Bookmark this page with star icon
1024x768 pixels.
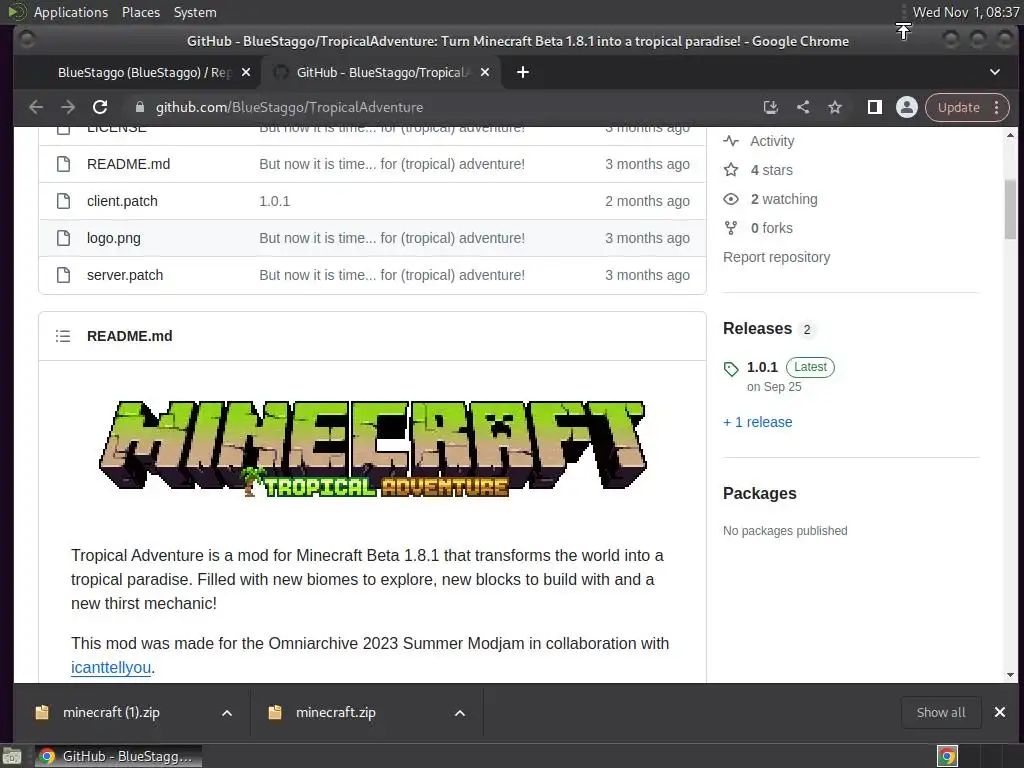(x=835, y=107)
